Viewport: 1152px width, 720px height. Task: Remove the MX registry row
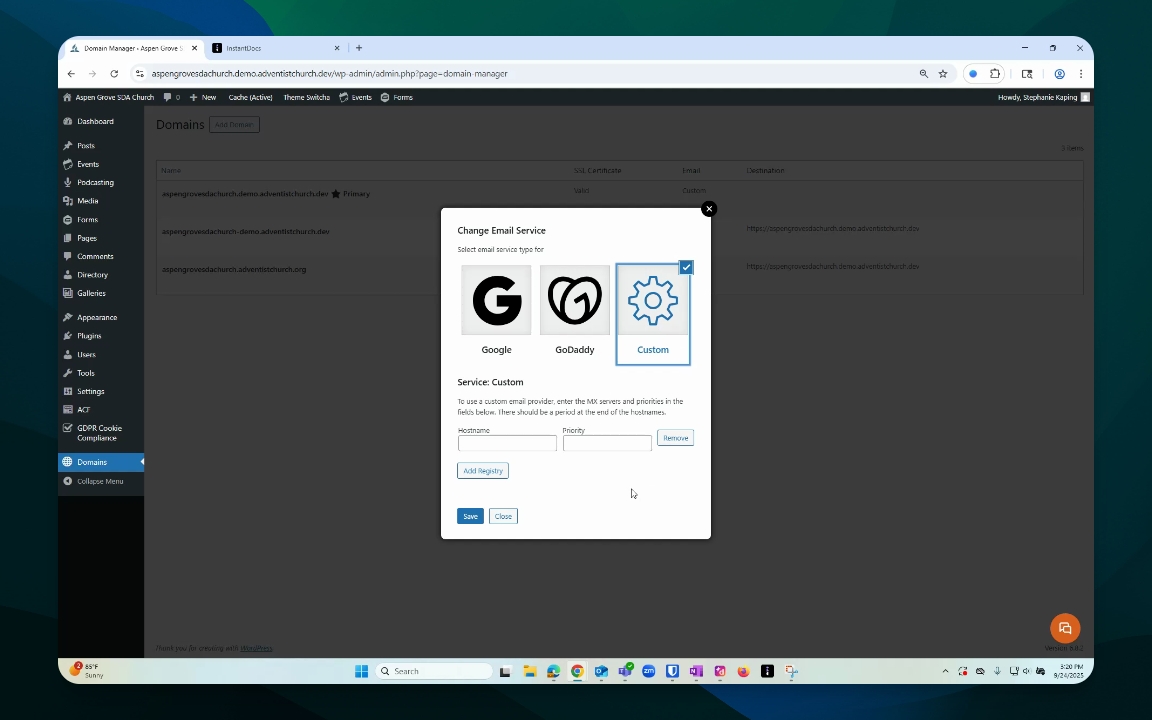click(675, 438)
